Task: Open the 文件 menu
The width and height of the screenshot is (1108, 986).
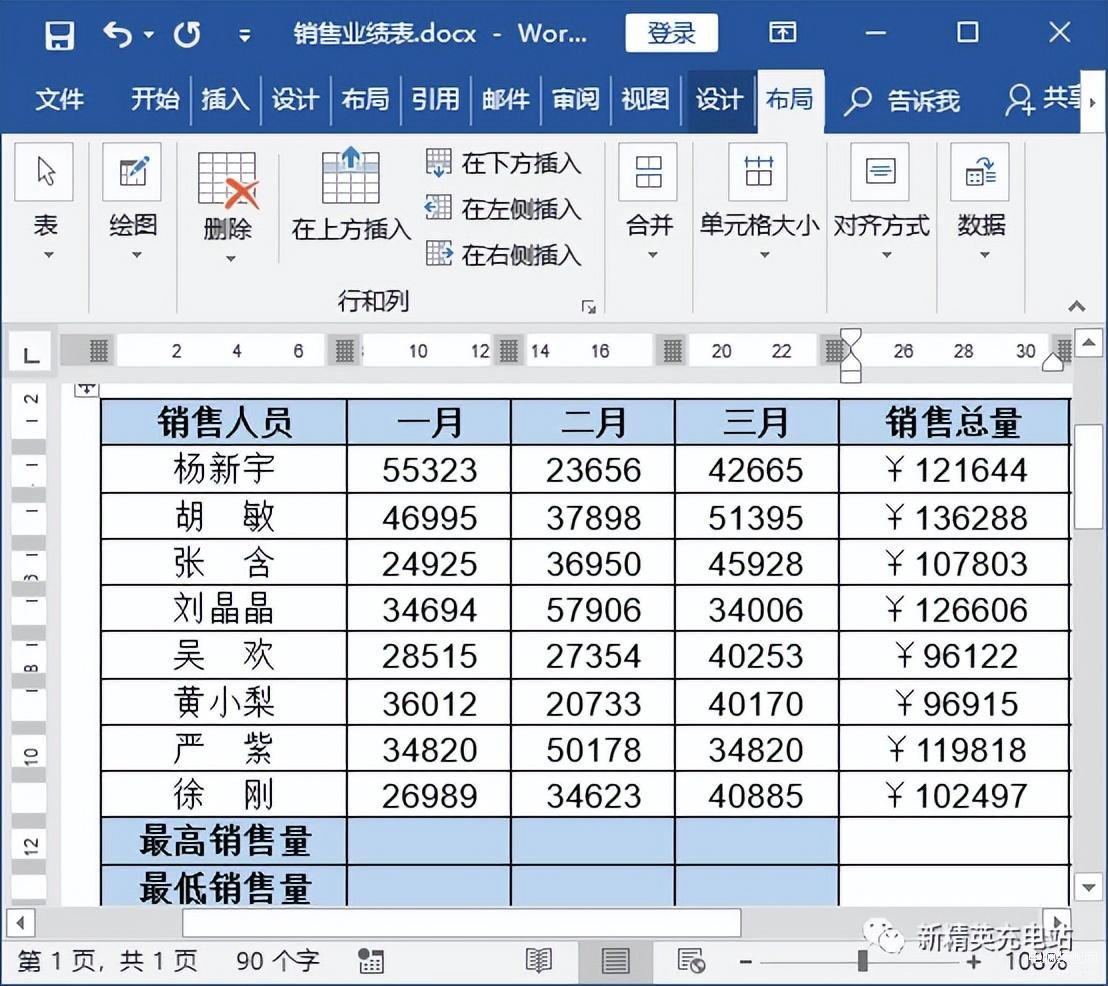Action: [59, 99]
